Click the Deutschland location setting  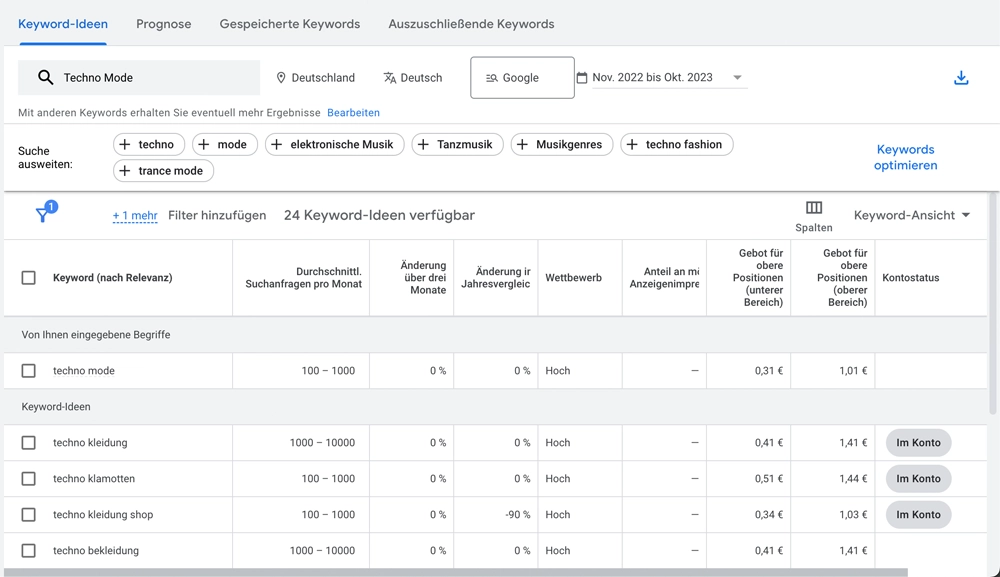pos(315,78)
